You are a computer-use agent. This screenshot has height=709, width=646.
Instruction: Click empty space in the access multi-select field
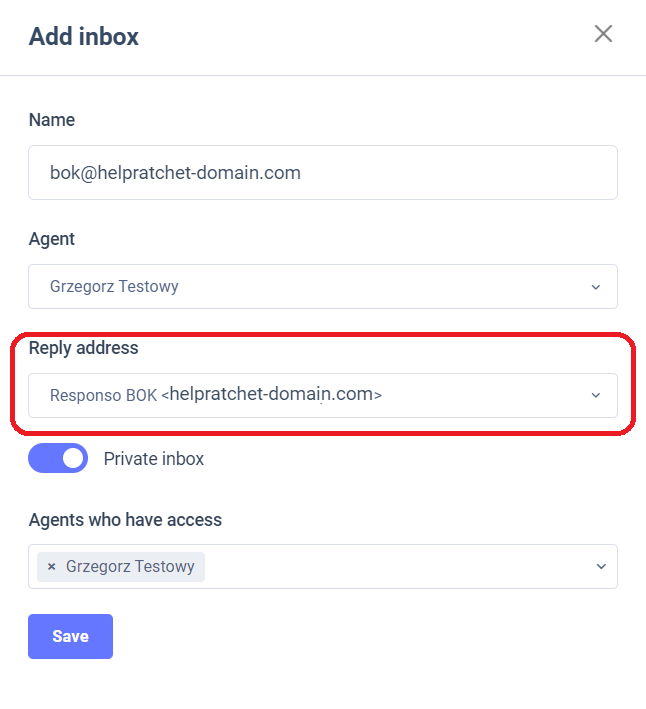pyautogui.click(x=400, y=567)
